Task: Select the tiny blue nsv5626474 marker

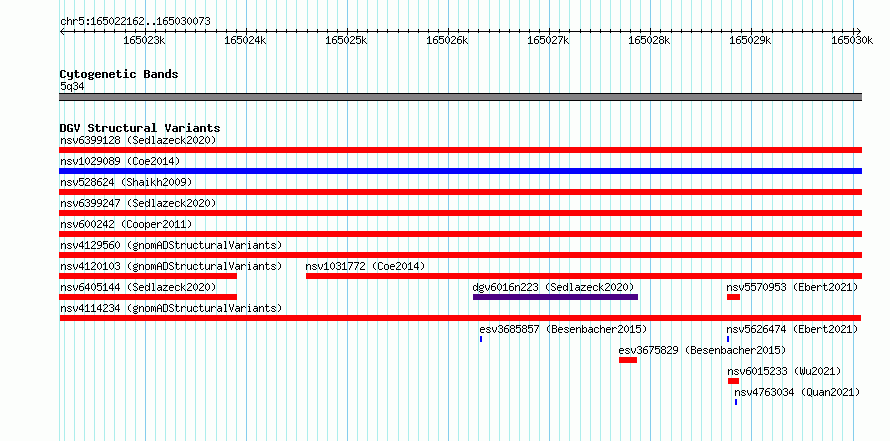Action: click(x=728, y=339)
